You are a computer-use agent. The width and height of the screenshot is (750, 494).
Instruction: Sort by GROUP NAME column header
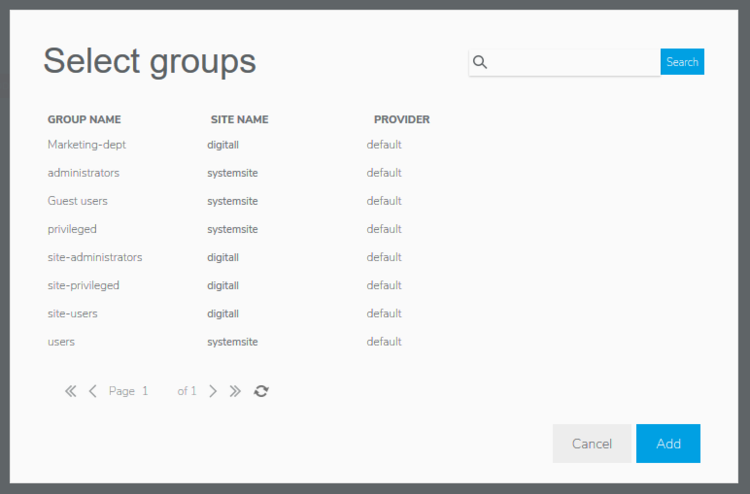click(84, 120)
